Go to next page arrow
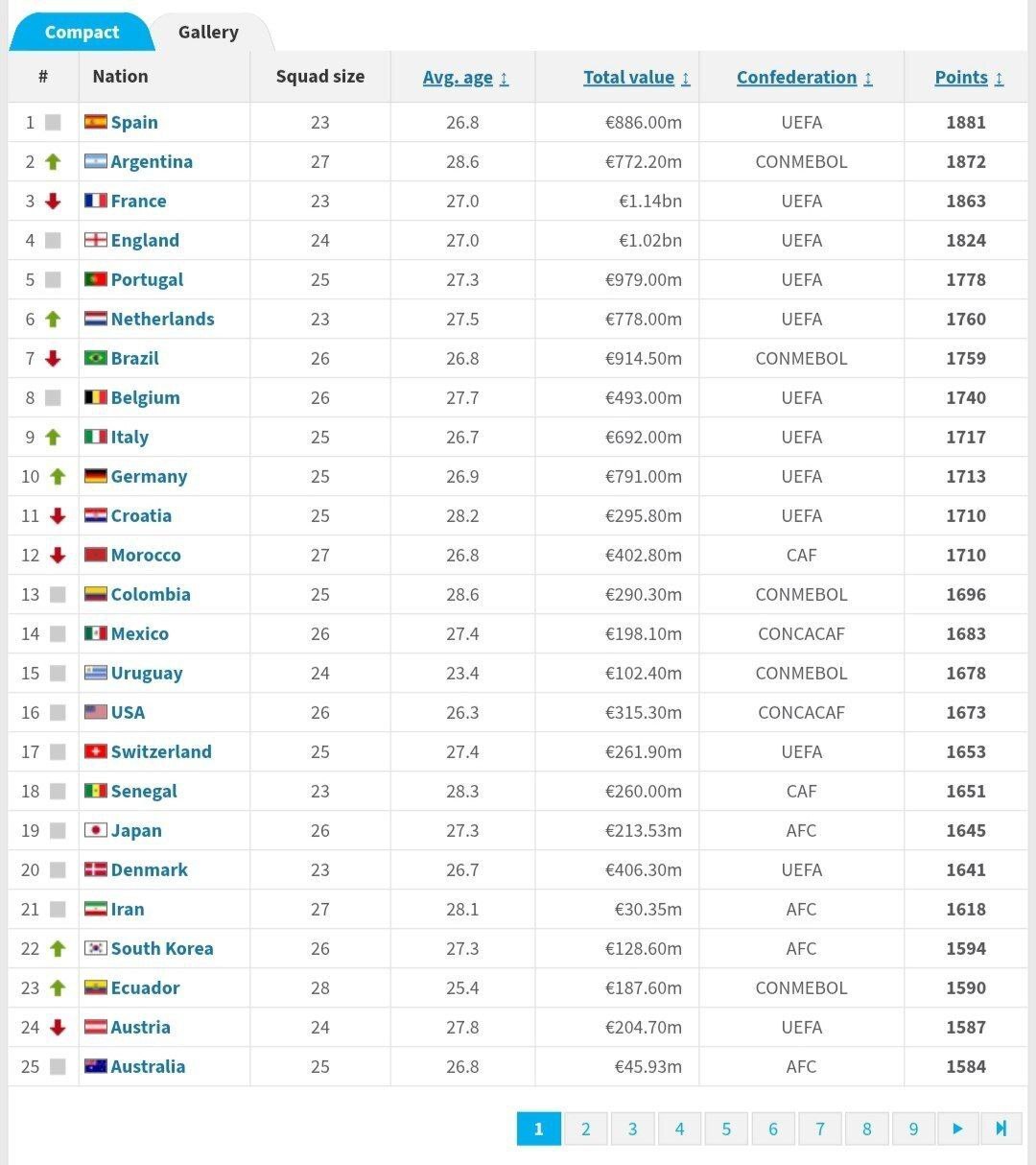 tap(957, 1129)
